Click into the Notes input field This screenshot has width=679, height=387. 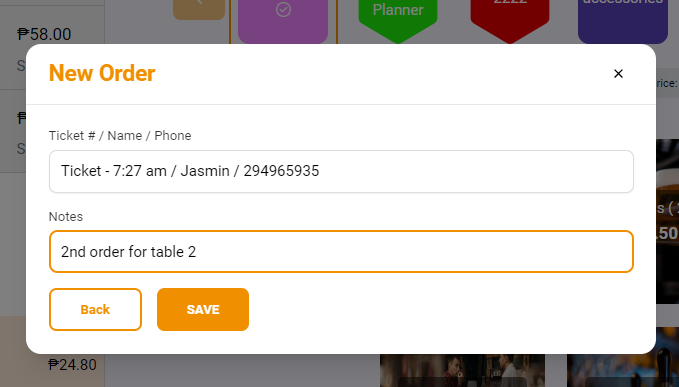pos(341,252)
